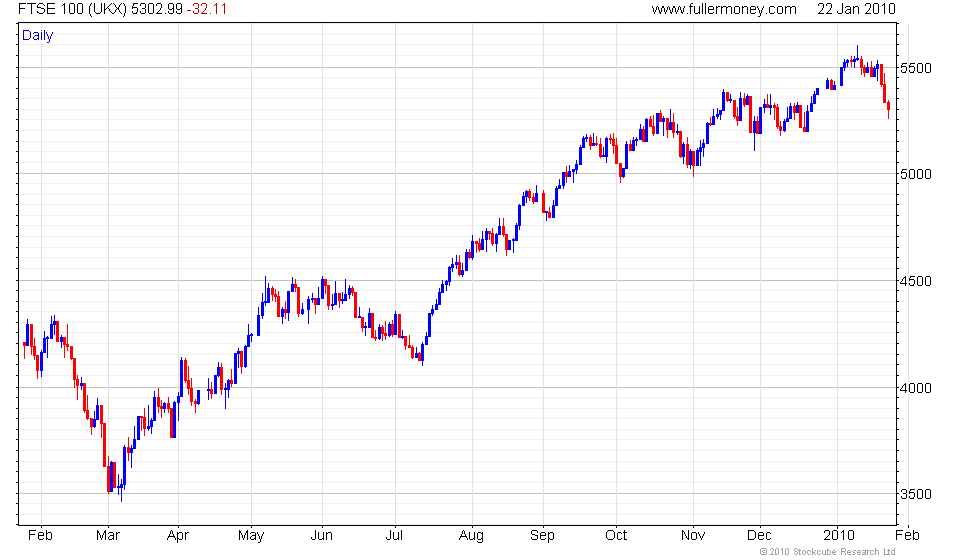This screenshot has width=980, height=560.
Task: Click the Sep month label
Action: [542, 536]
